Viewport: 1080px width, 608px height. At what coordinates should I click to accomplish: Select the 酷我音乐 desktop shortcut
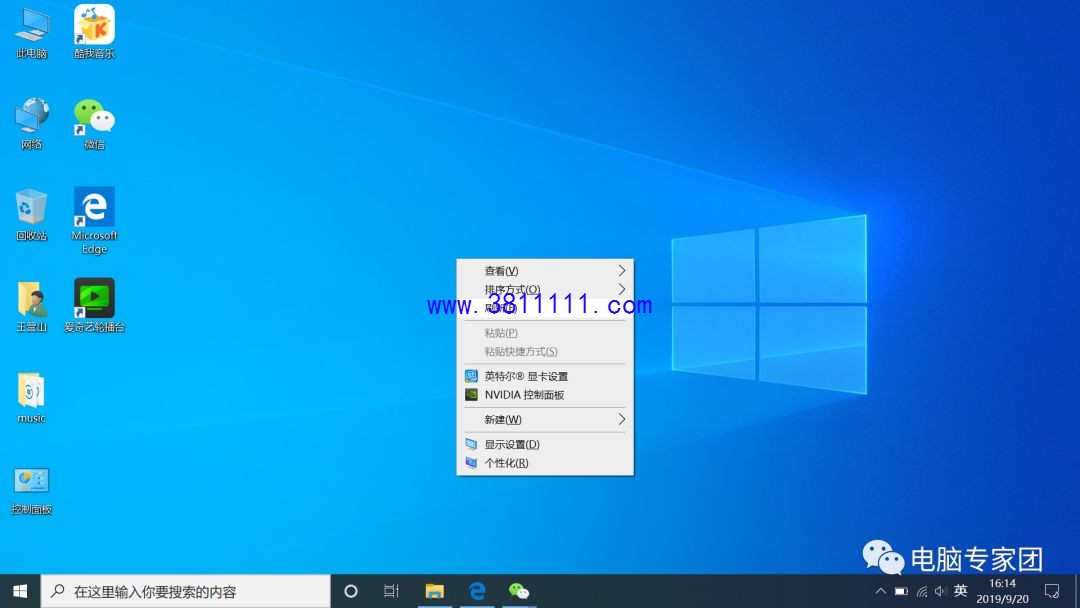[x=94, y=32]
